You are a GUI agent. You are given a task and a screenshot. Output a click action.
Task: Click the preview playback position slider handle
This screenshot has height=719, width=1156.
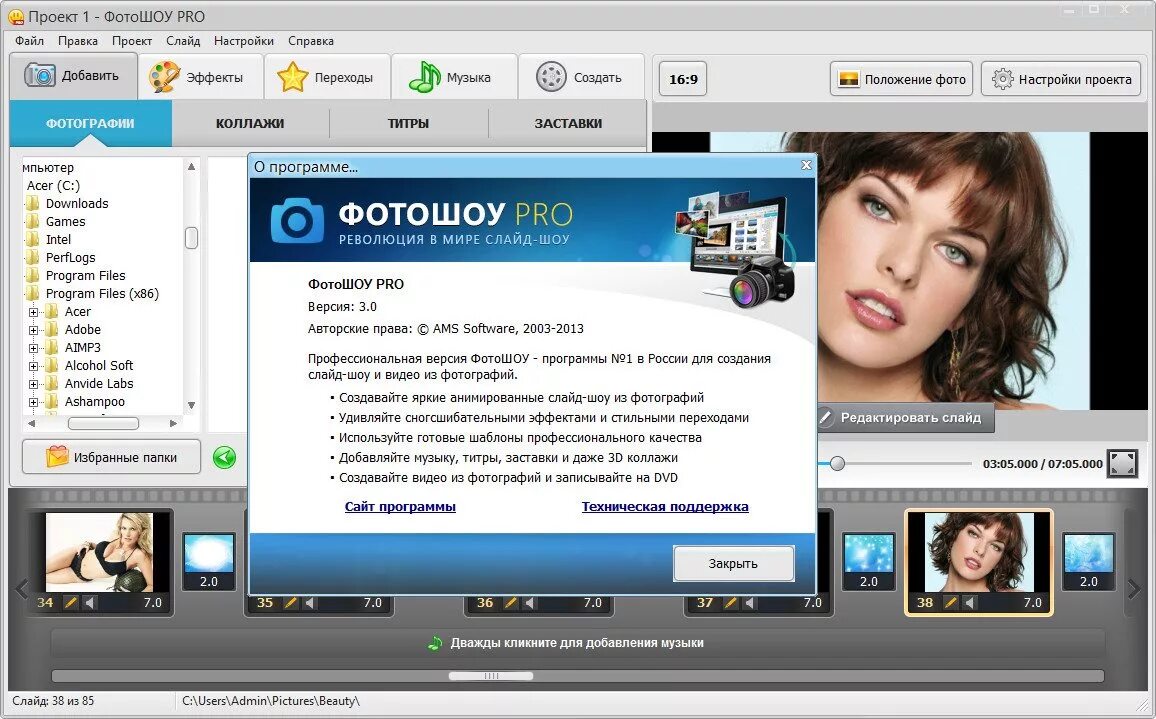pos(837,464)
